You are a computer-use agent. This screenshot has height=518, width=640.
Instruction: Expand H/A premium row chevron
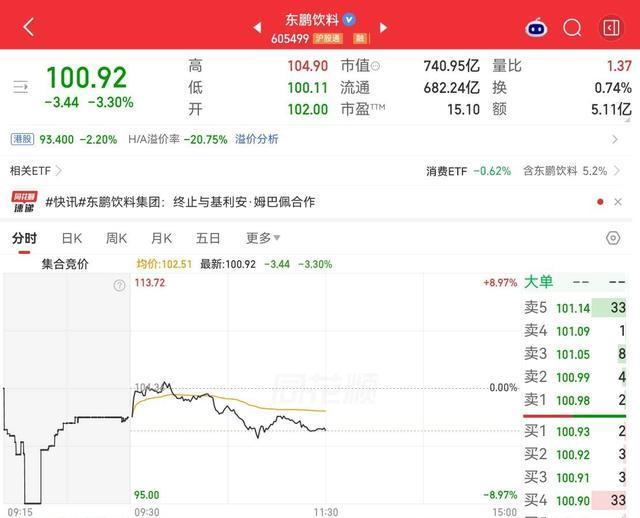click(615, 140)
